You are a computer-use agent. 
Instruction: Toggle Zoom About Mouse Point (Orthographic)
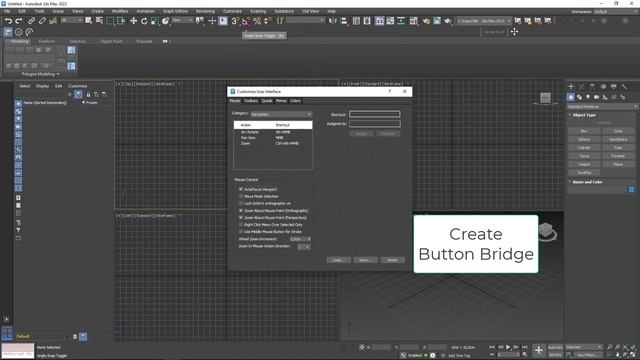coord(241,211)
